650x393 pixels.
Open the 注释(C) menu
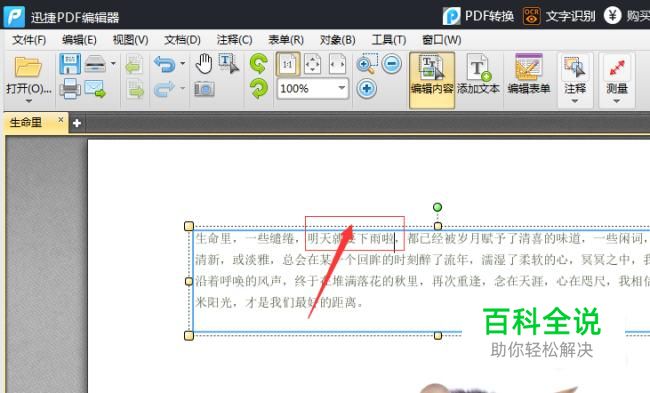(x=234, y=40)
